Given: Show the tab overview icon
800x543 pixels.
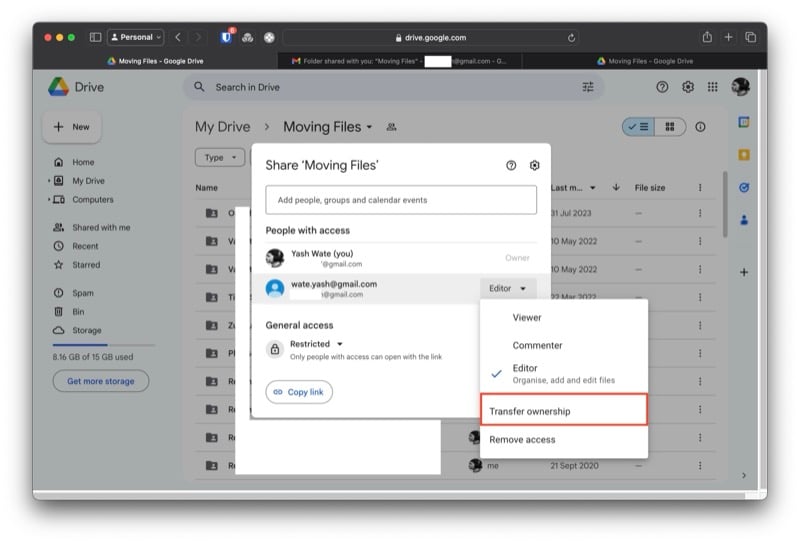Looking at the screenshot, I should click(x=751, y=37).
